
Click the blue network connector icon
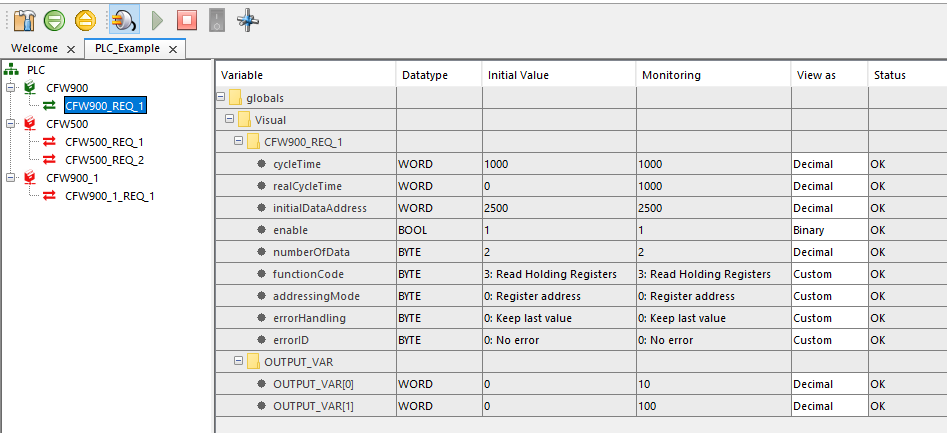248,19
